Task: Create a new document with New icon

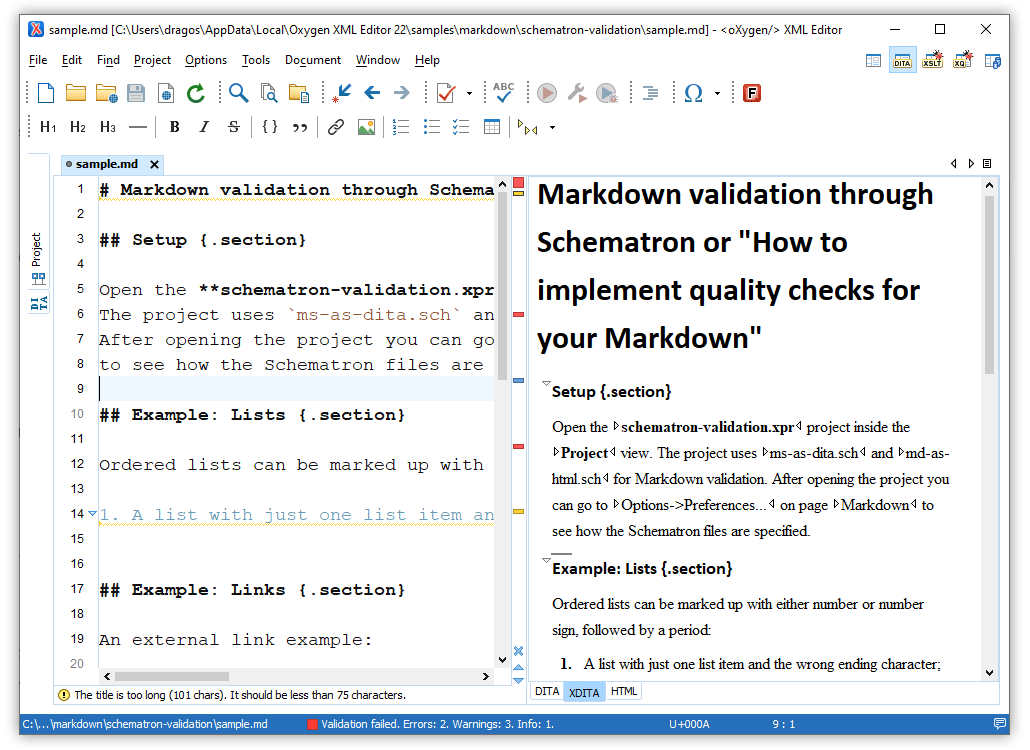Action: (x=45, y=93)
